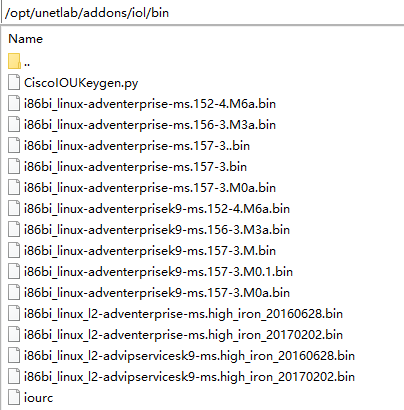Select i86bi_linux_l2-advipservicesk9-ms.high_iron_20160628.bin file name
404x410 pixels.
(x=189, y=356)
